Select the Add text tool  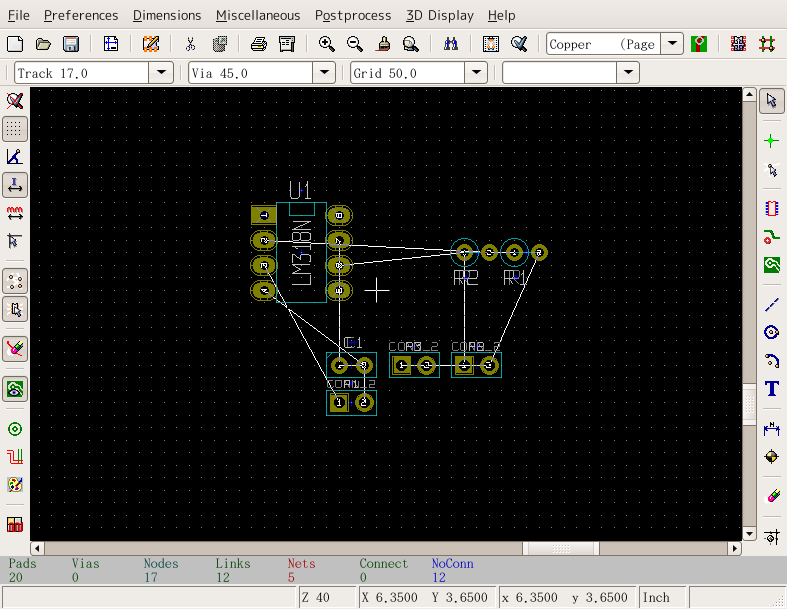771,389
